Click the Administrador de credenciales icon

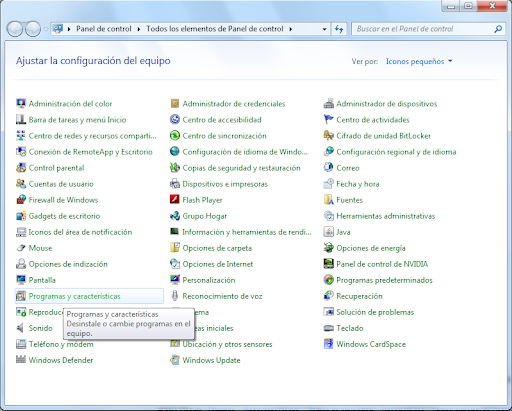pyautogui.click(x=175, y=104)
